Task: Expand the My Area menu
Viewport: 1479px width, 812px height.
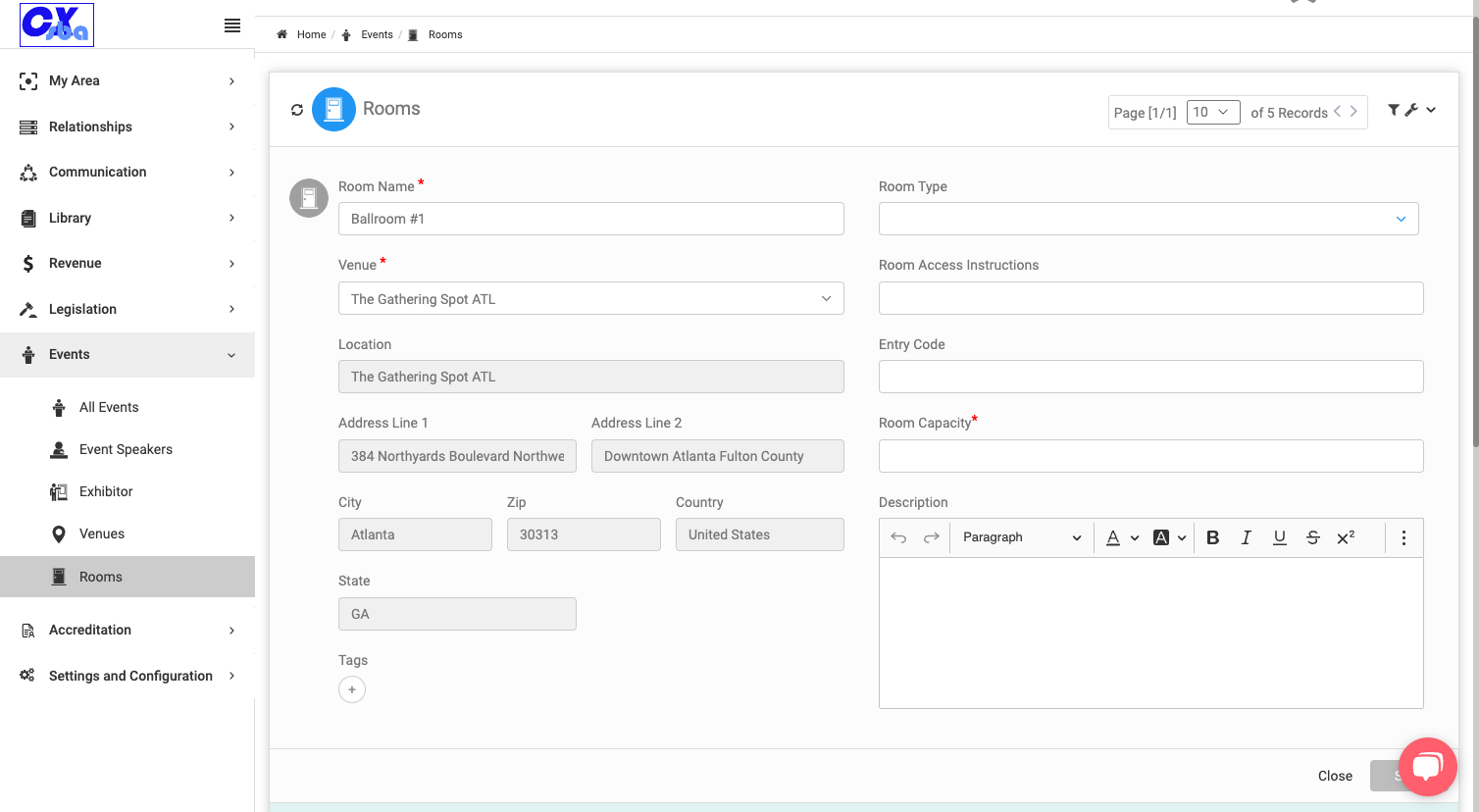Action: 127,80
